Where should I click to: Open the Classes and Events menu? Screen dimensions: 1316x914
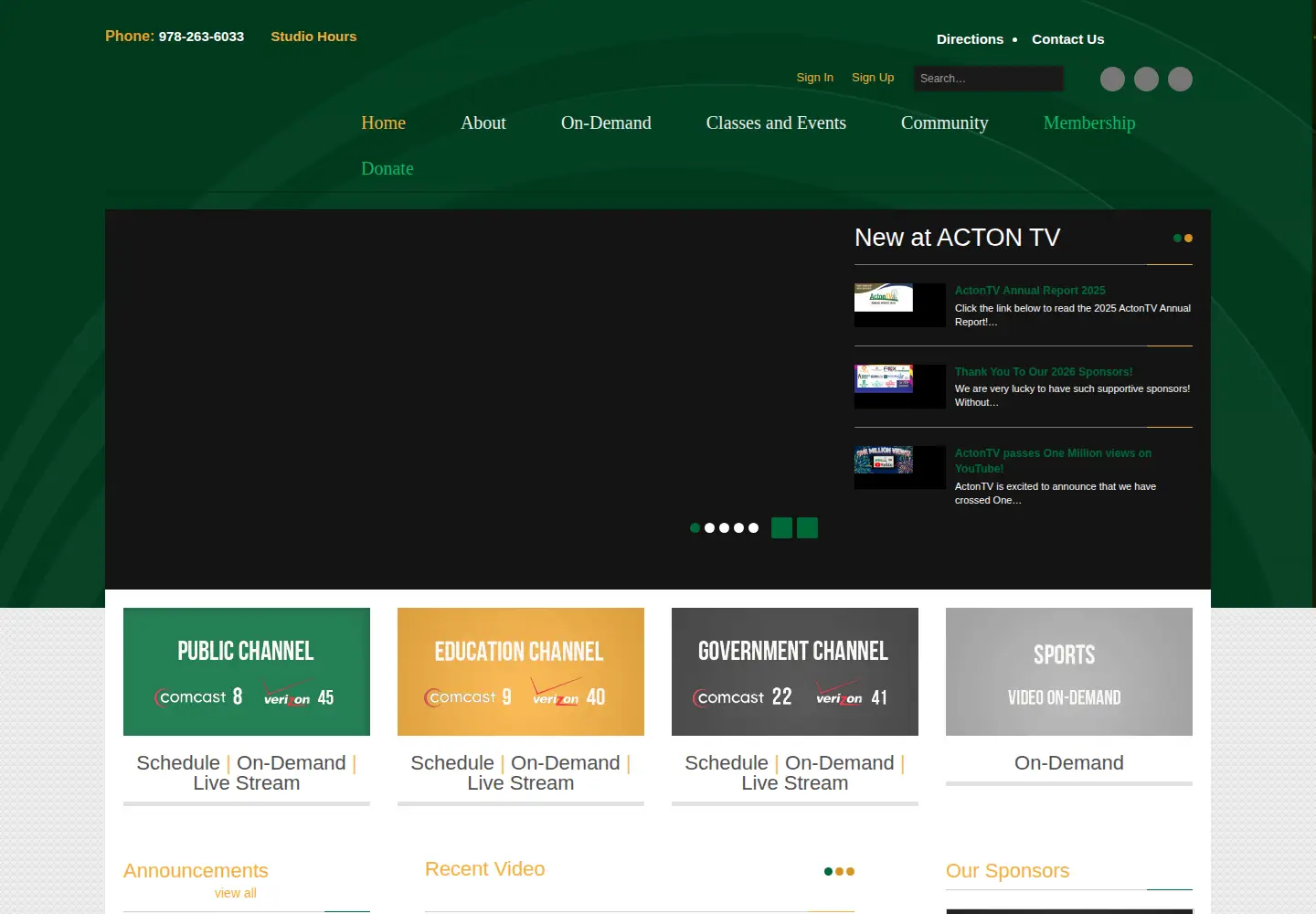click(776, 122)
